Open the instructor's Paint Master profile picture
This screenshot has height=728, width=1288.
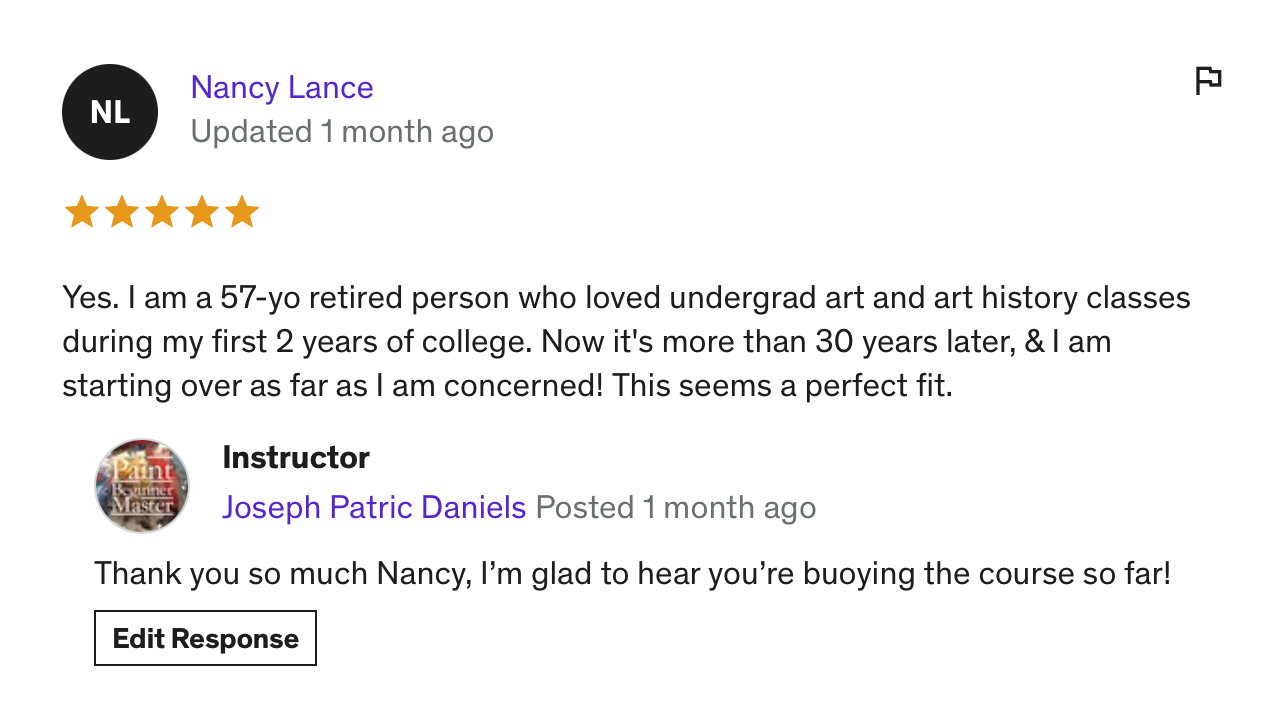click(x=142, y=485)
